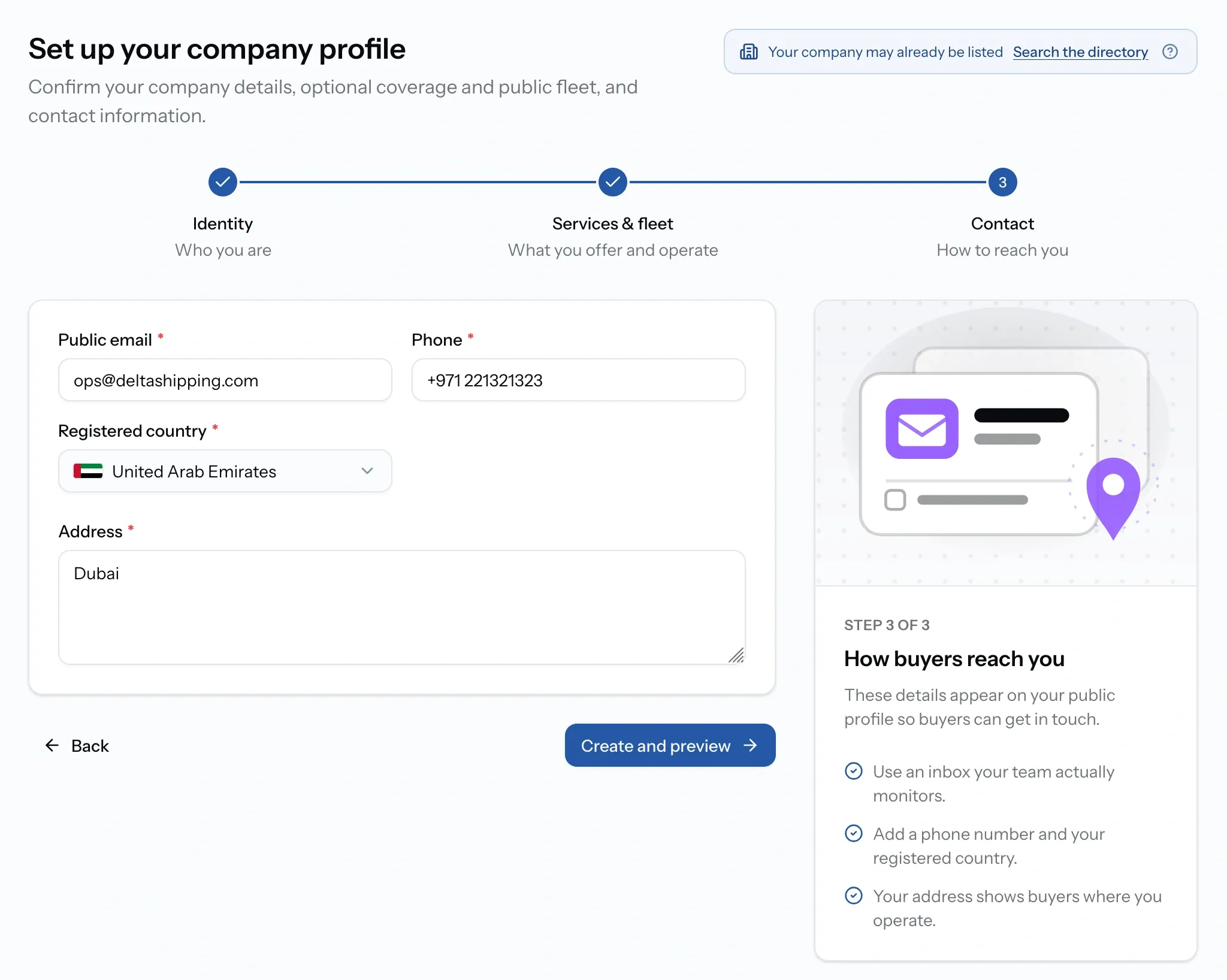Click the Address text area
The image size is (1227, 980).
point(402,607)
